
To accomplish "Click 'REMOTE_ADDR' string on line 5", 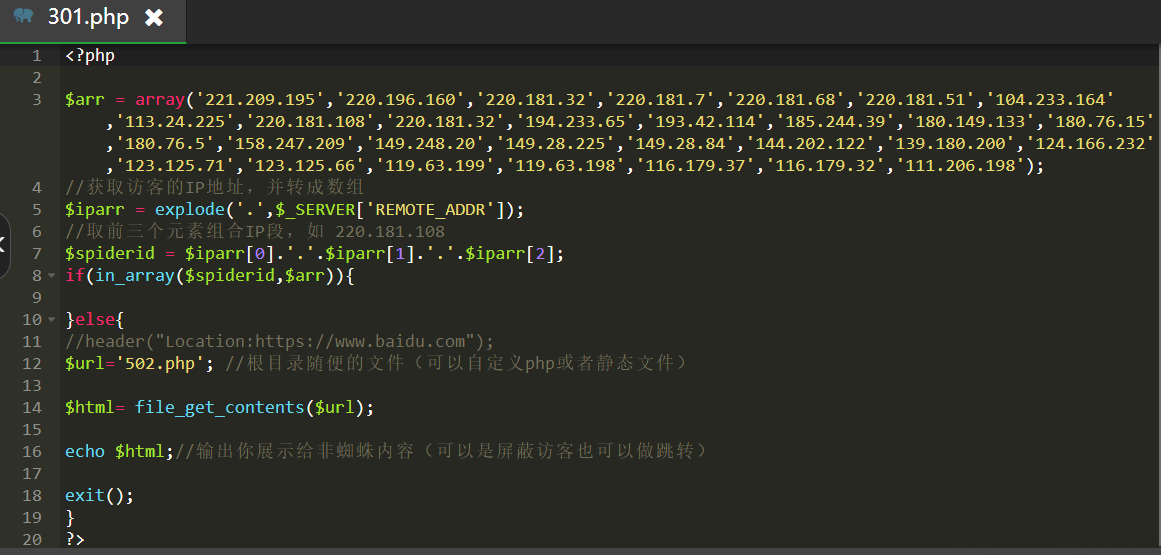I will pos(430,209).
